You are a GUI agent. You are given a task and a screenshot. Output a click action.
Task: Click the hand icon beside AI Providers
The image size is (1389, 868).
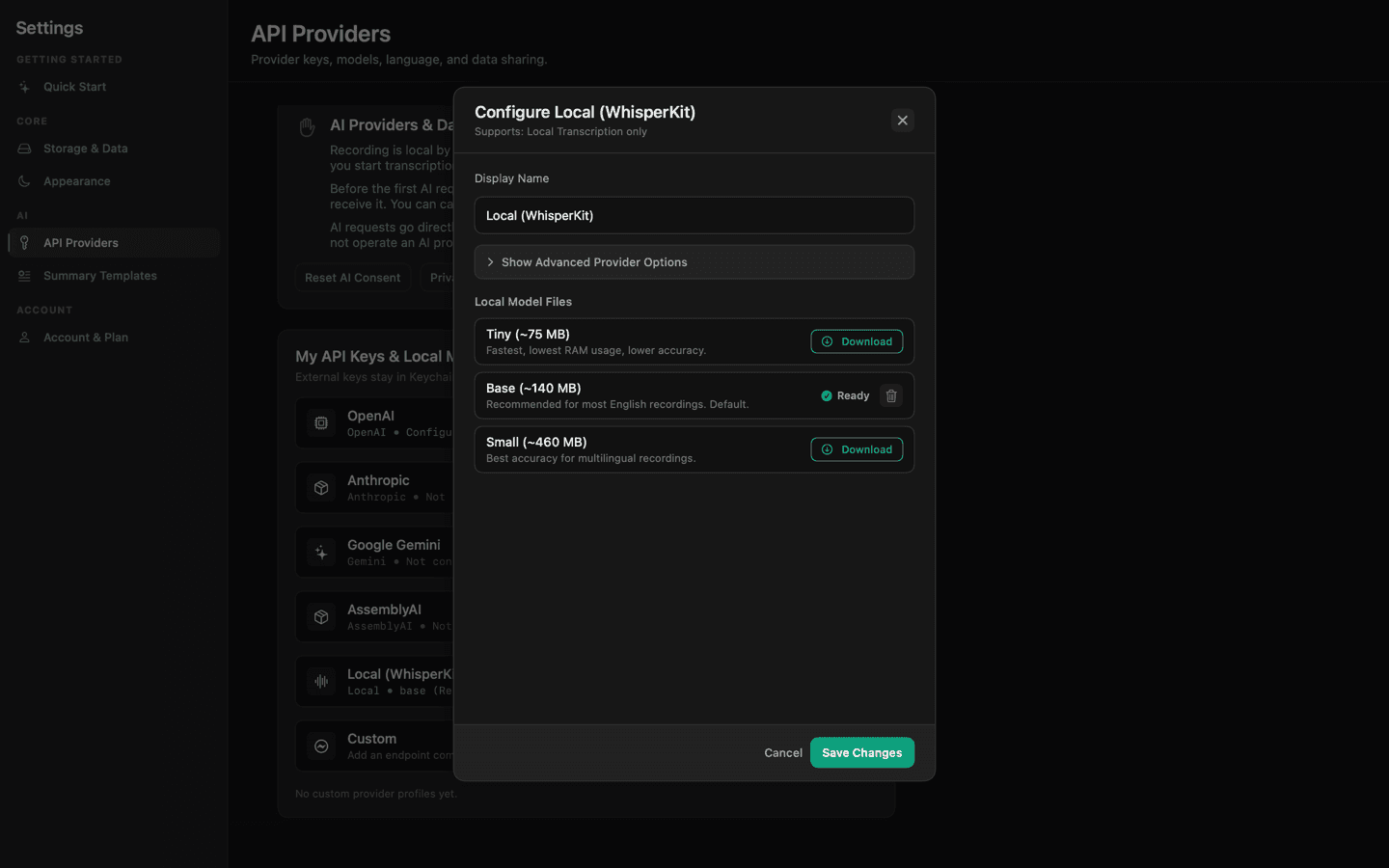307,127
